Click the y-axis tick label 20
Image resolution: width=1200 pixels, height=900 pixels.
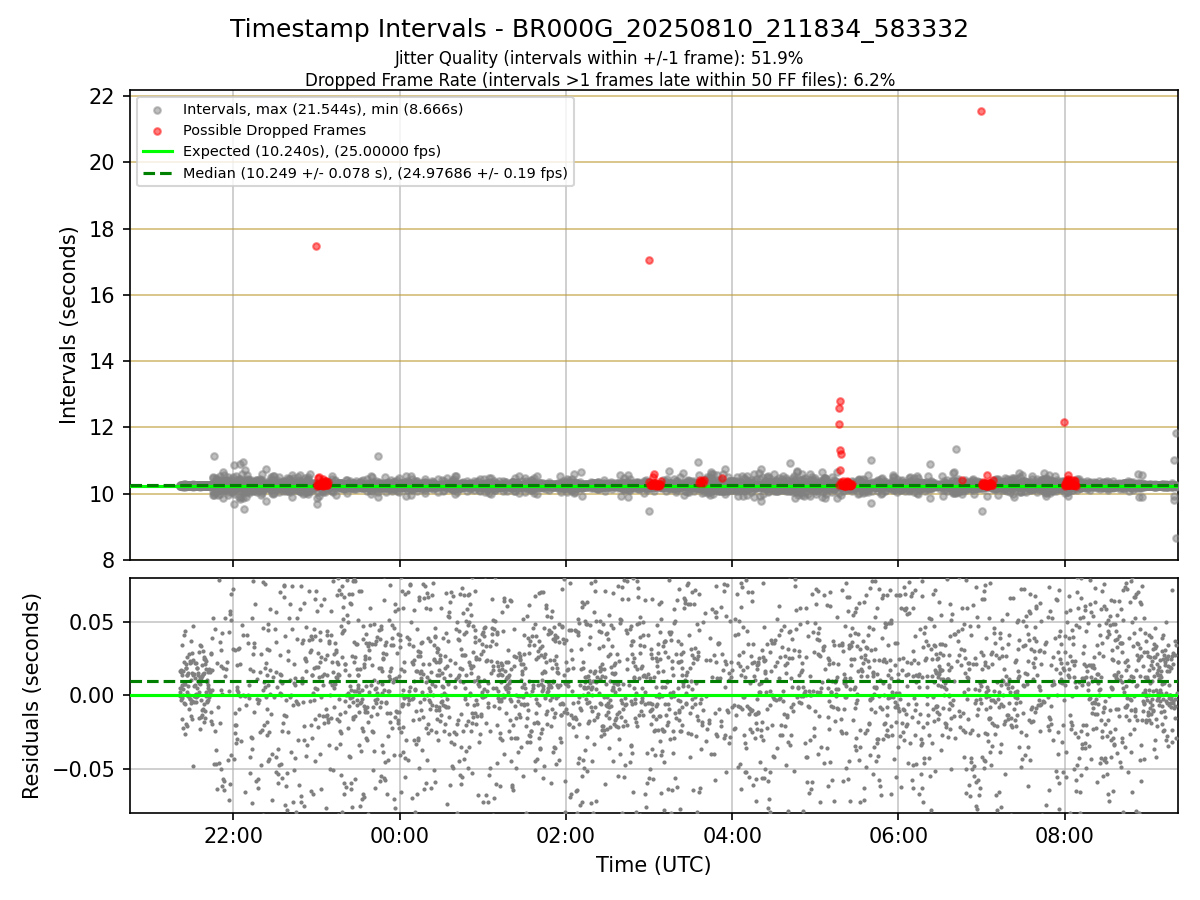tap(101, 163)
